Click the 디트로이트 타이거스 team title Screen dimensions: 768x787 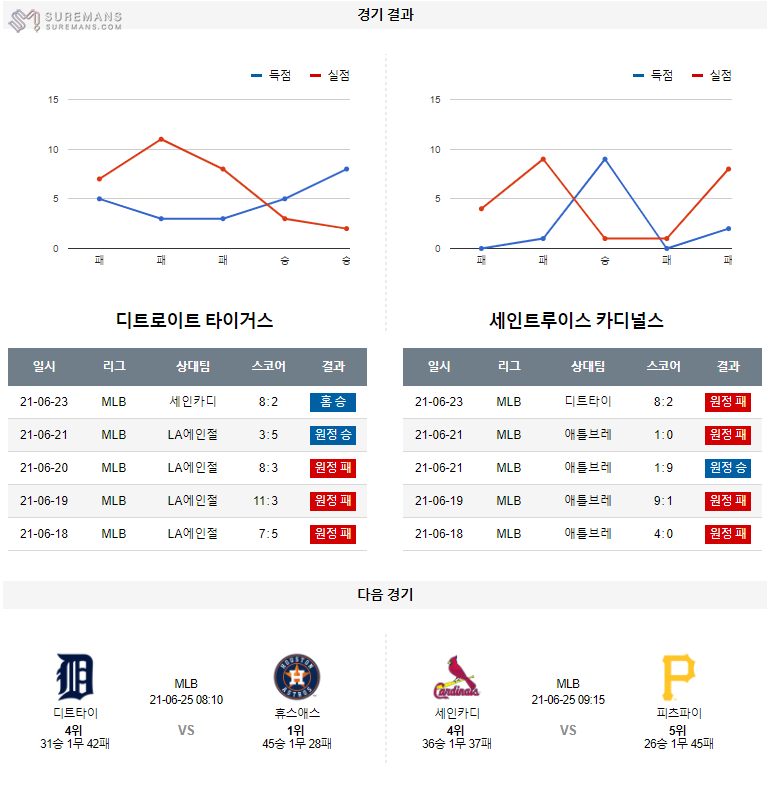click(x=195, y=321)
